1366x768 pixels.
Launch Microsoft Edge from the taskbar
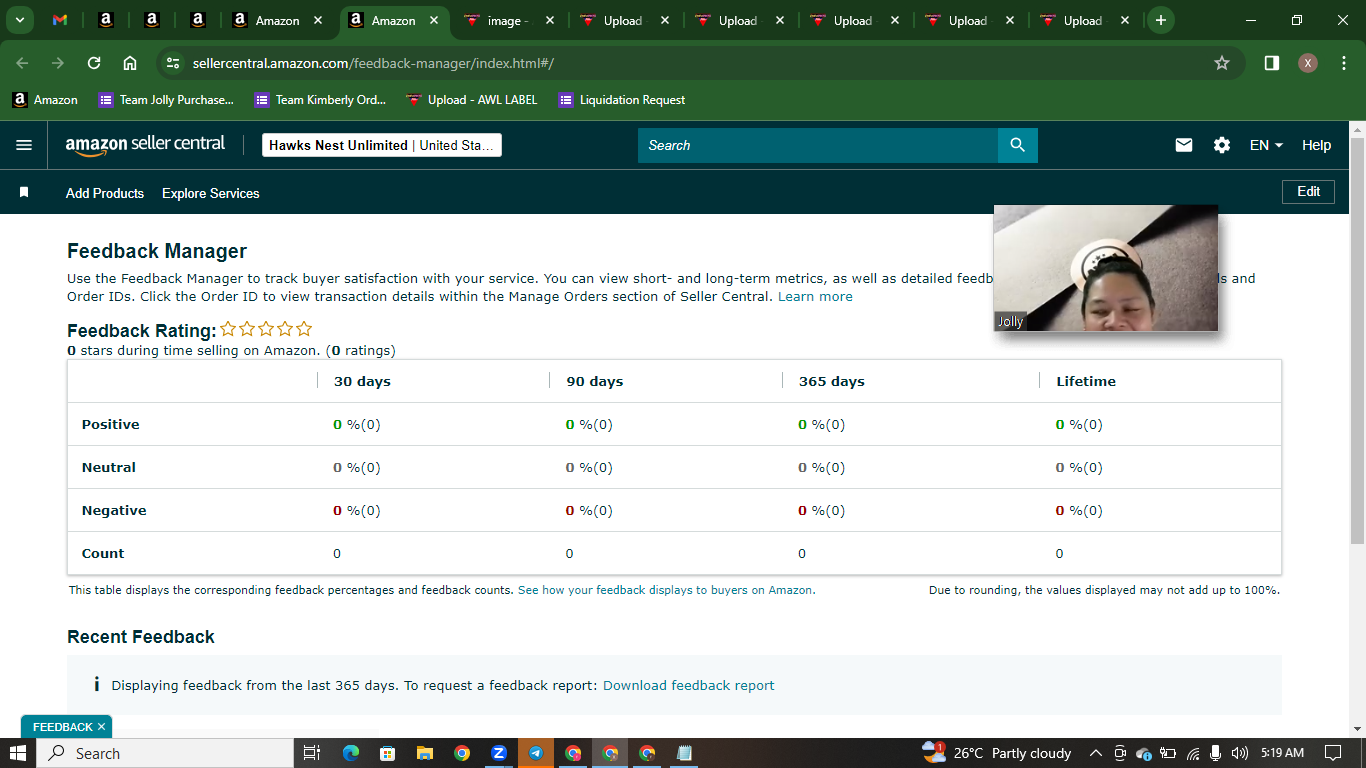pyautogui.click(x=351, y=753)
